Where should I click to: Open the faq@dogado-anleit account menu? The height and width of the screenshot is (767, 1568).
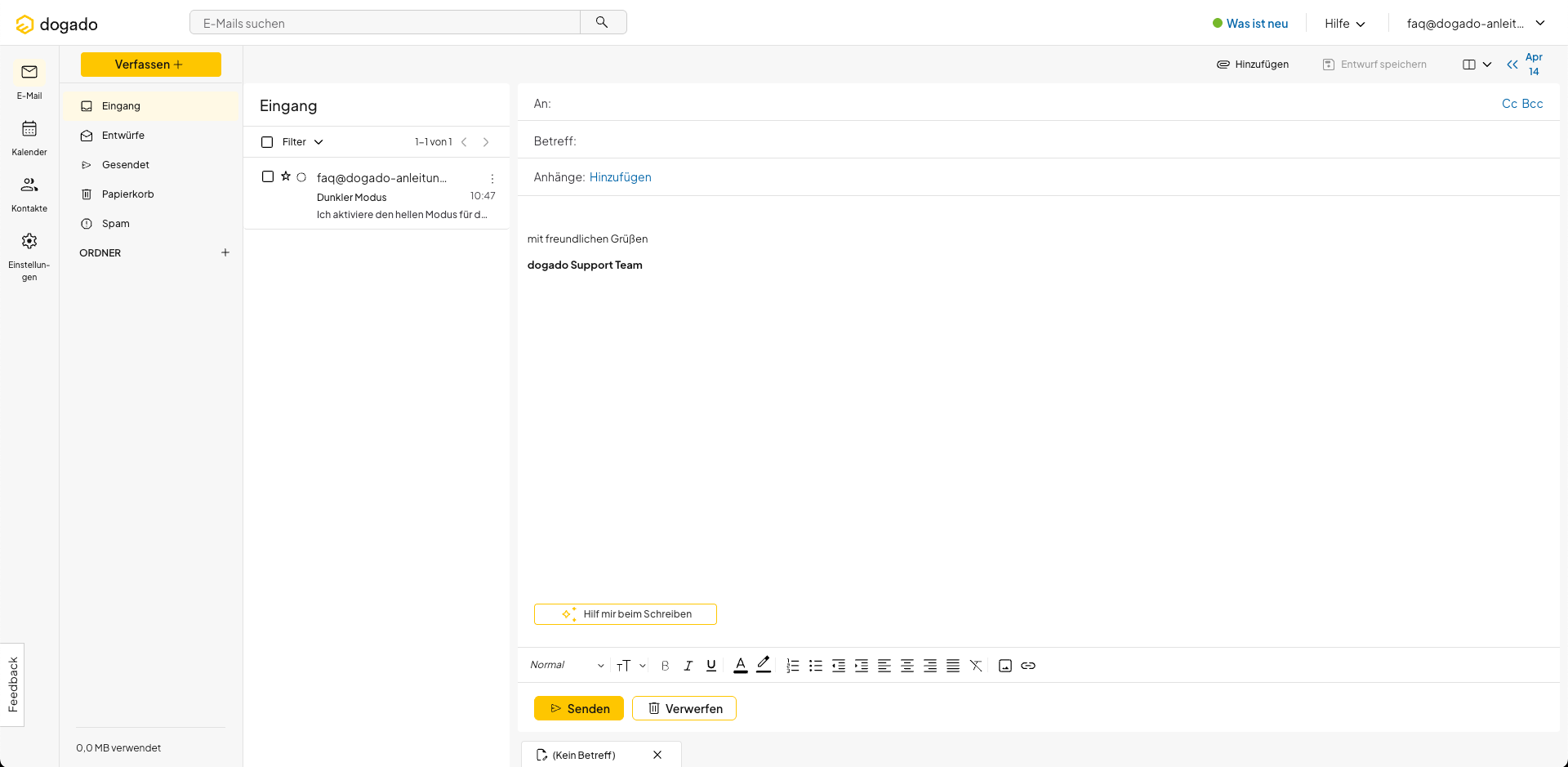(1476, 23)
